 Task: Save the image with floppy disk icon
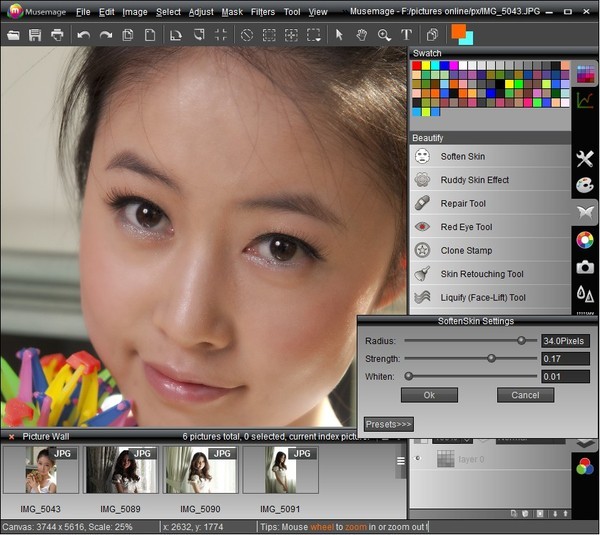[x=35, y=35]
